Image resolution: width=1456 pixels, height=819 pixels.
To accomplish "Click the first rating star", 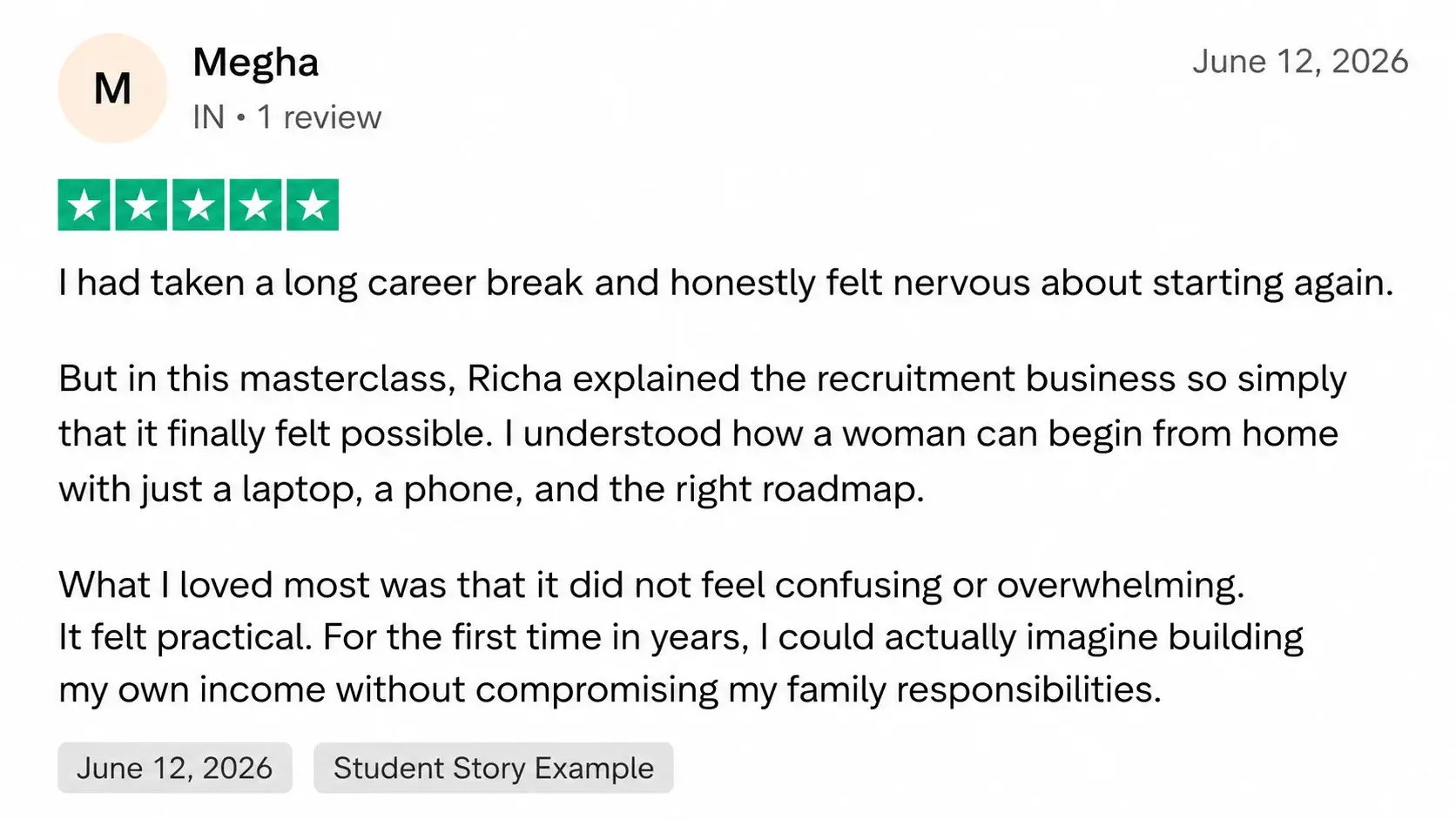I will coord(84,205).
